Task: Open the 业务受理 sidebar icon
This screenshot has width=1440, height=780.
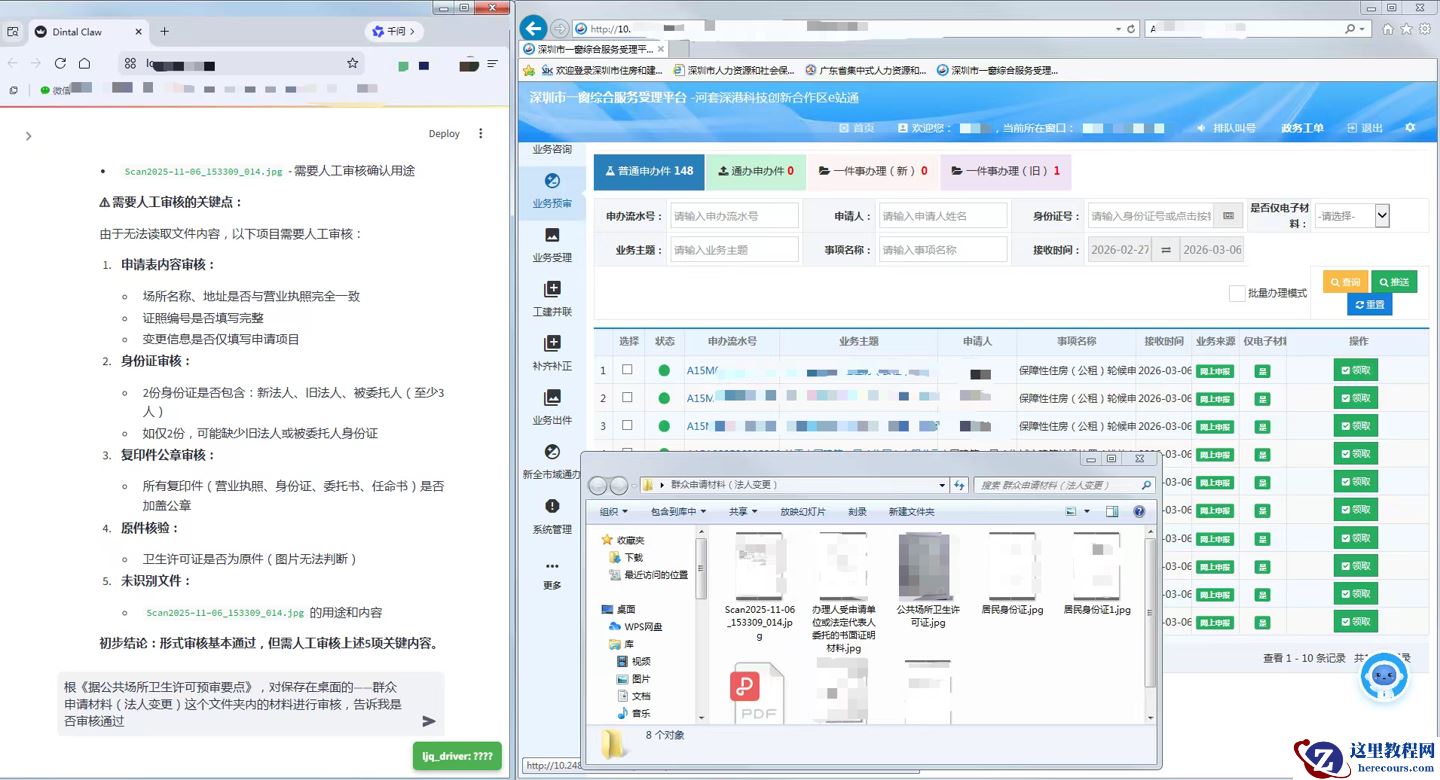Action: 552,236
